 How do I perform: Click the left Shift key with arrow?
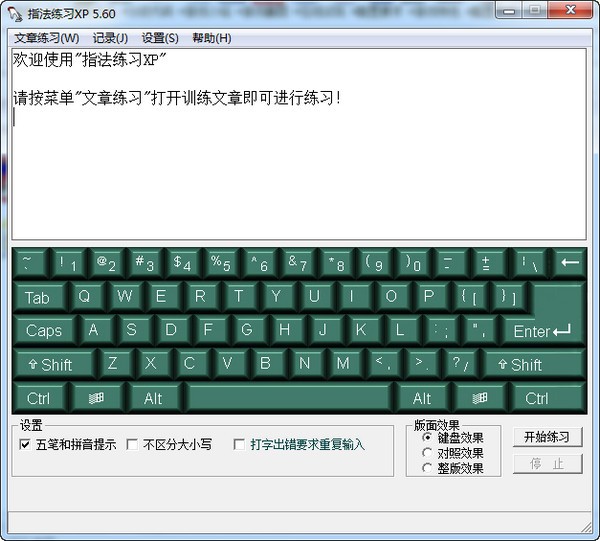[53, 365]
